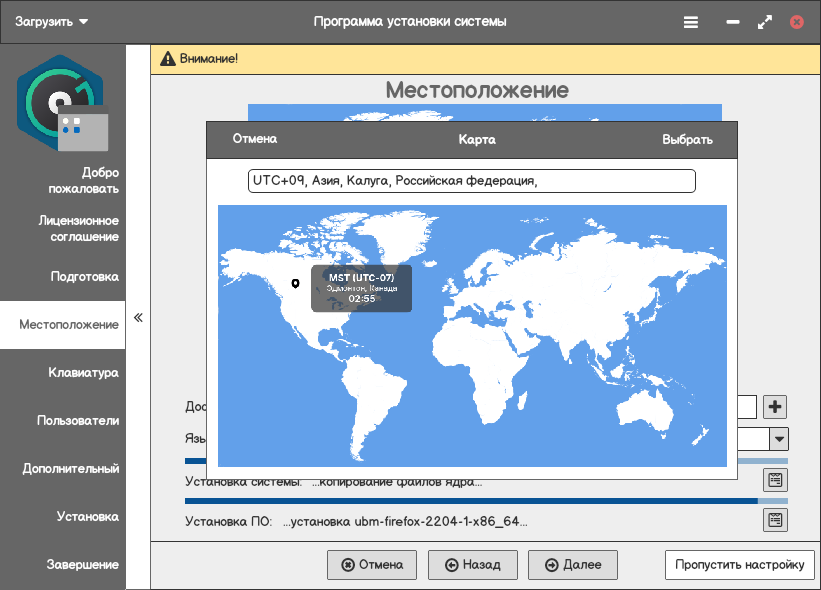Screen dimensions: 821x590
Task: Open the Подготовка step in sidebar
Action: [84, 277]
